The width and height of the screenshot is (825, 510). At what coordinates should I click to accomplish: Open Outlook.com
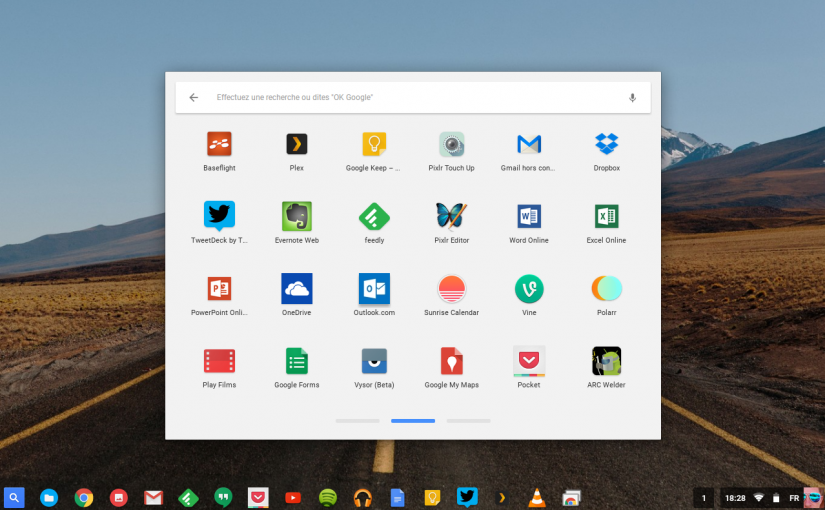click(x=374, y=288)
